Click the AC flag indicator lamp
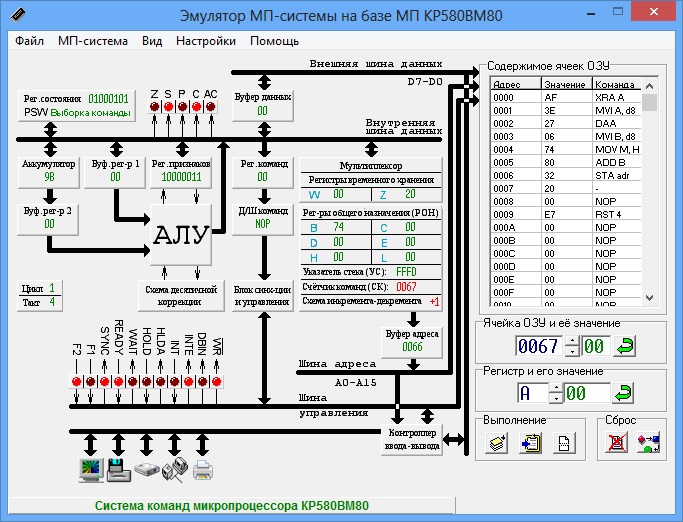The height and width of the screenshot is (522, 683). [x=210, y=106]
